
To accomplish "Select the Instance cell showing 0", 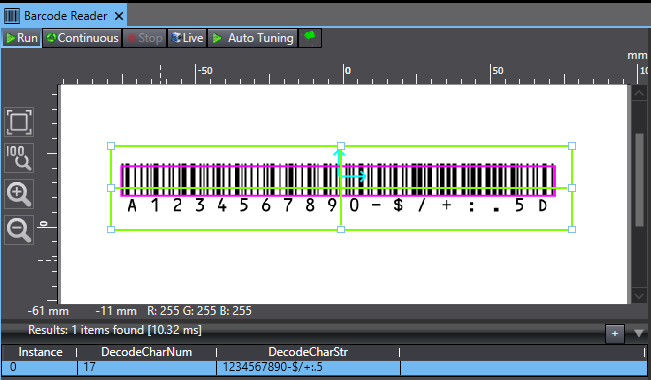I will pos(40,368).
